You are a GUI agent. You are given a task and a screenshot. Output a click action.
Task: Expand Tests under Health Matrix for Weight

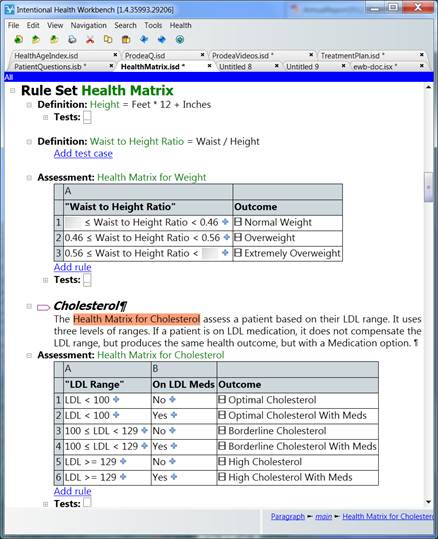[x=45, y=280]
